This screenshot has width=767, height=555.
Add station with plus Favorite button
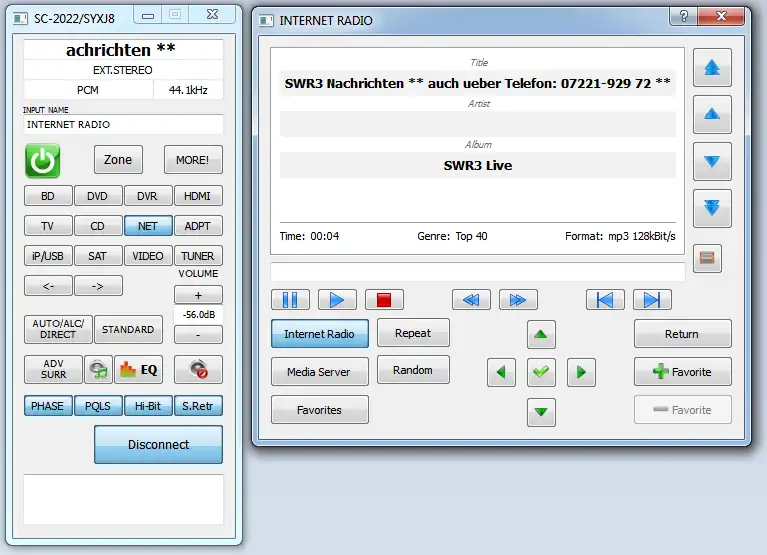tap(683, 372)
